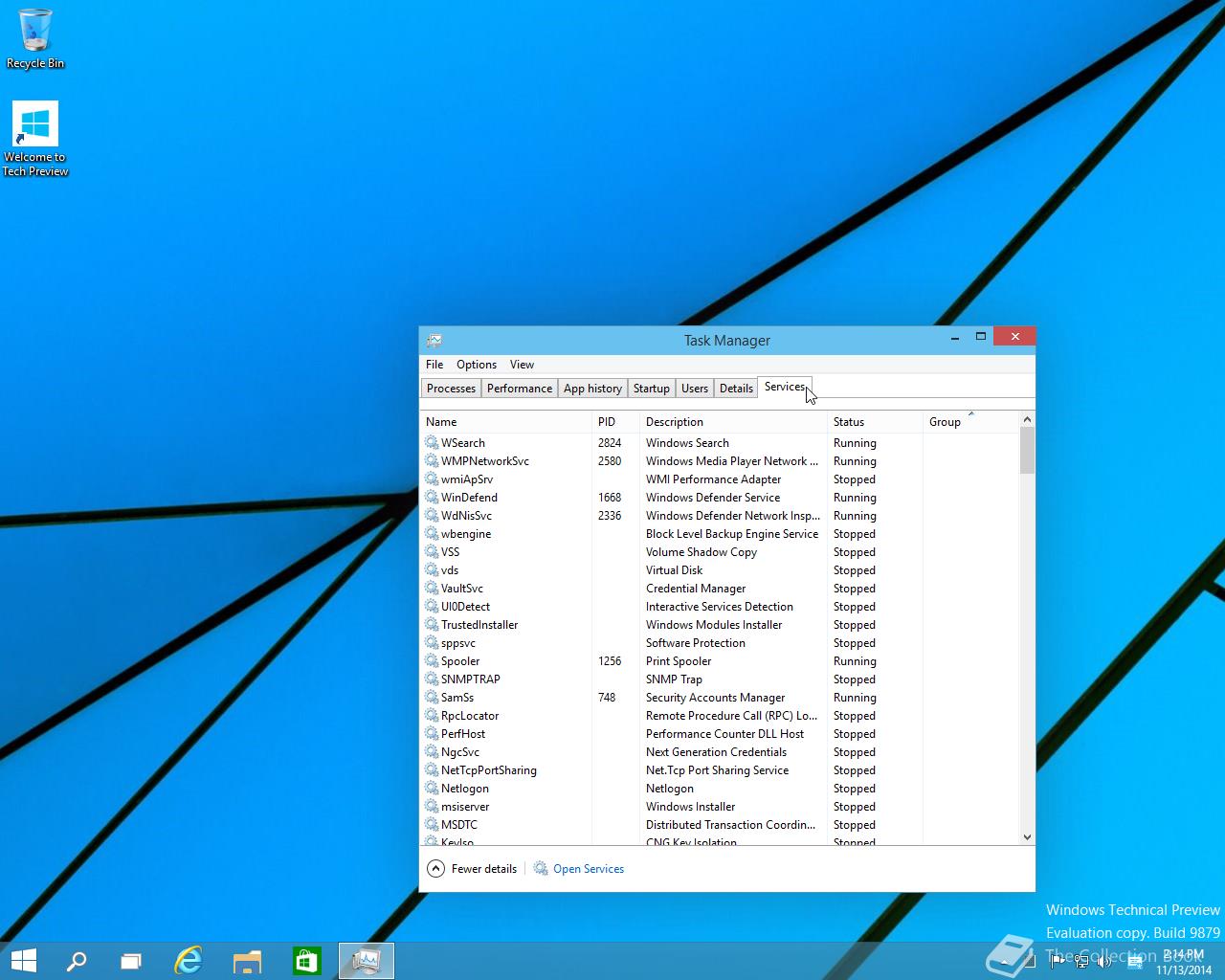Select the WdNisSvc service row
Screen dimensions: 1225x980
[720, 515]
